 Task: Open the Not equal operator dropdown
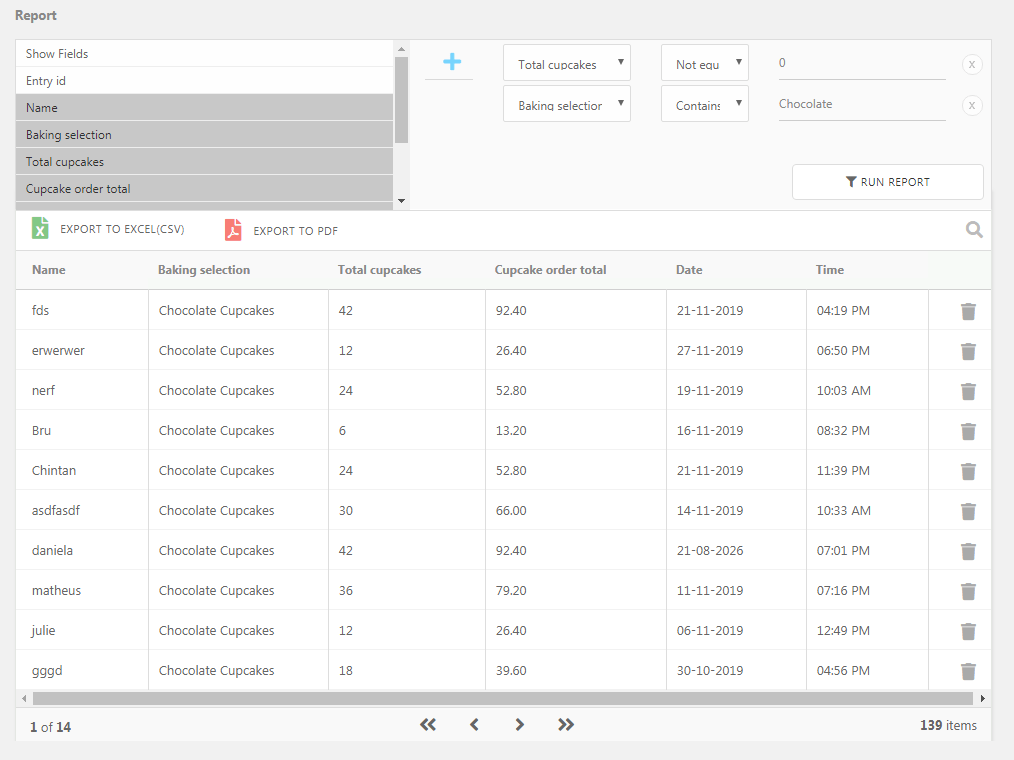704,63
